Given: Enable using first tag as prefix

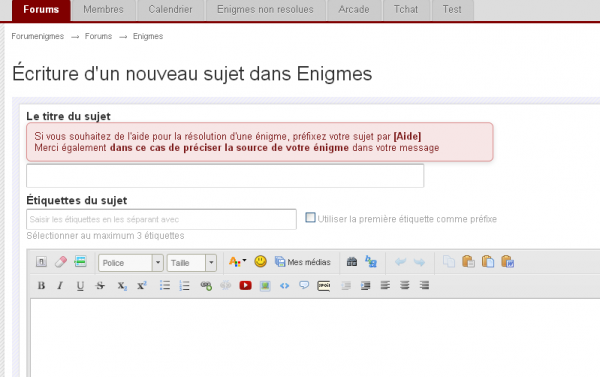Looking at the screenshot, I should coord(310,218).
